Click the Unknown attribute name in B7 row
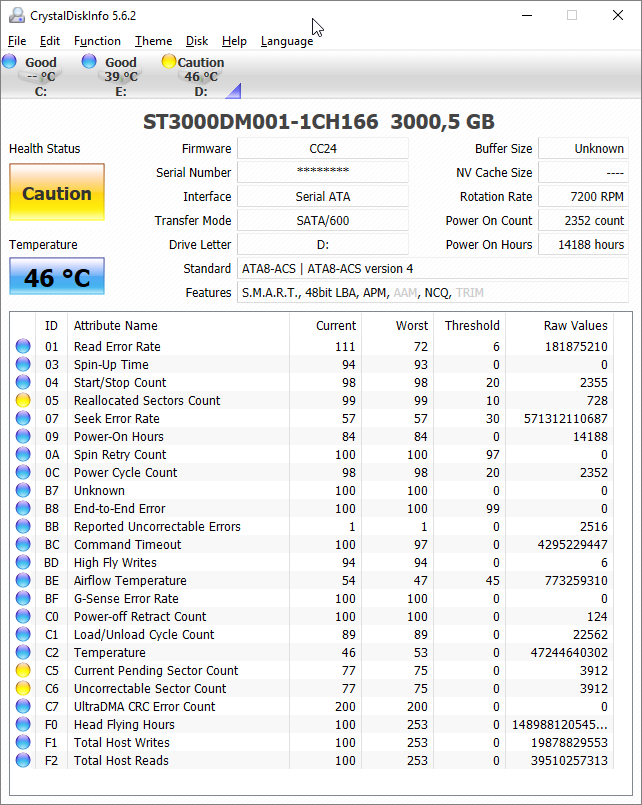Viewport: 642px width, 805px height. [99, 491]
